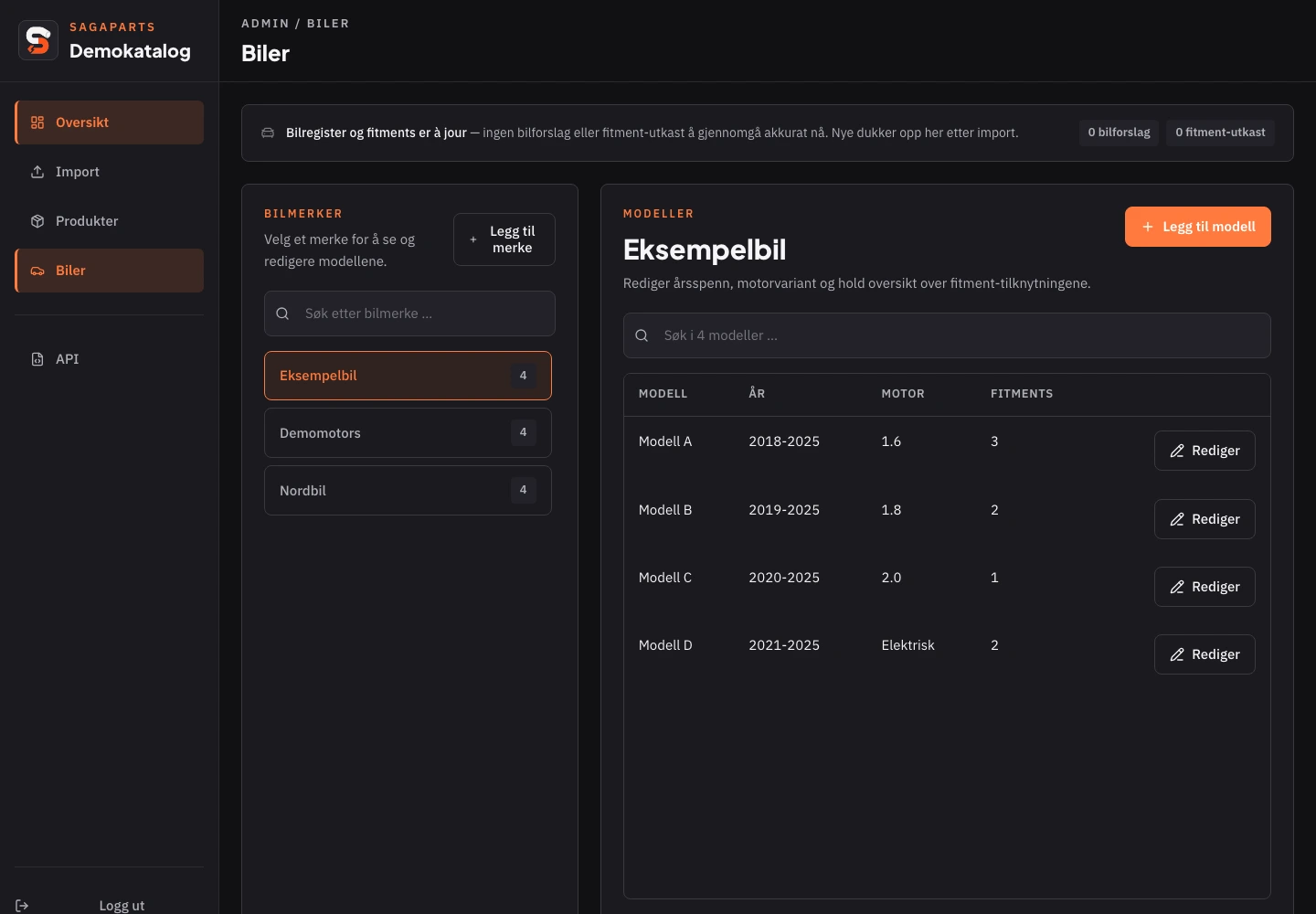This screenshot has width=1316, height=914.
Task: Click the pencil icon for Modell C
Action: pos(1177,587)
